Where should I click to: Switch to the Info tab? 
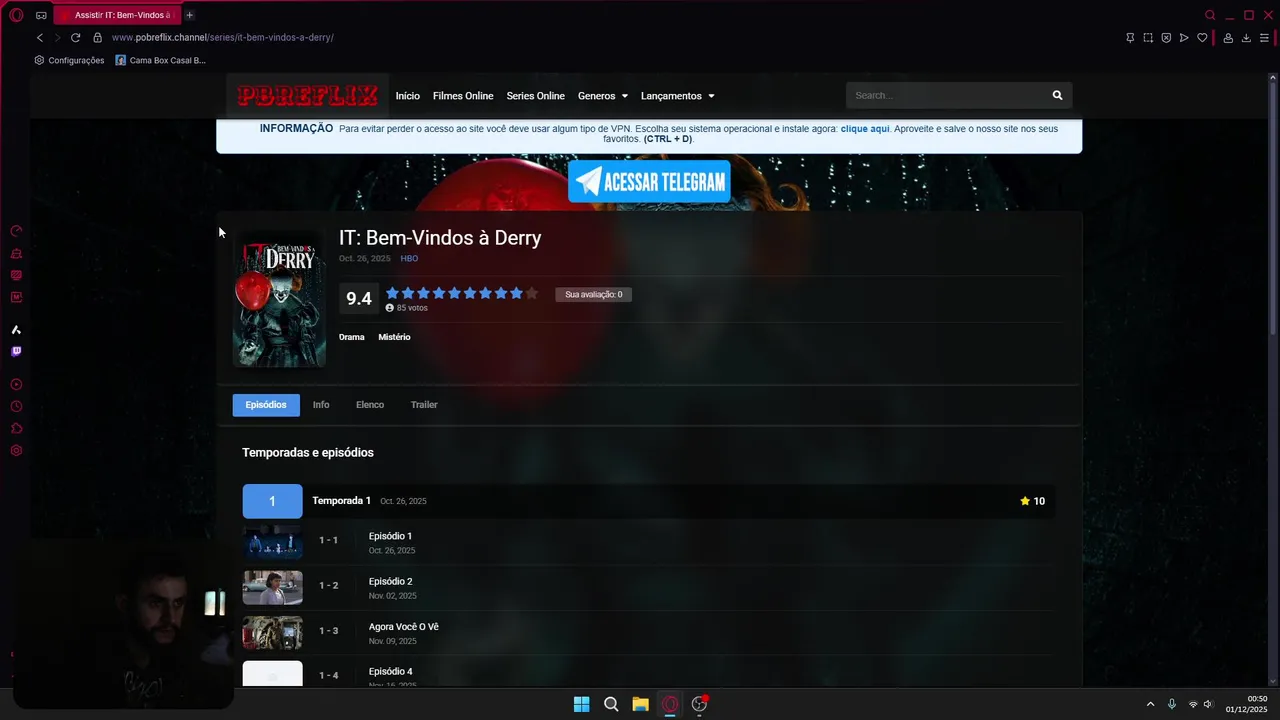pyautogui.click(x=321, y=405)
